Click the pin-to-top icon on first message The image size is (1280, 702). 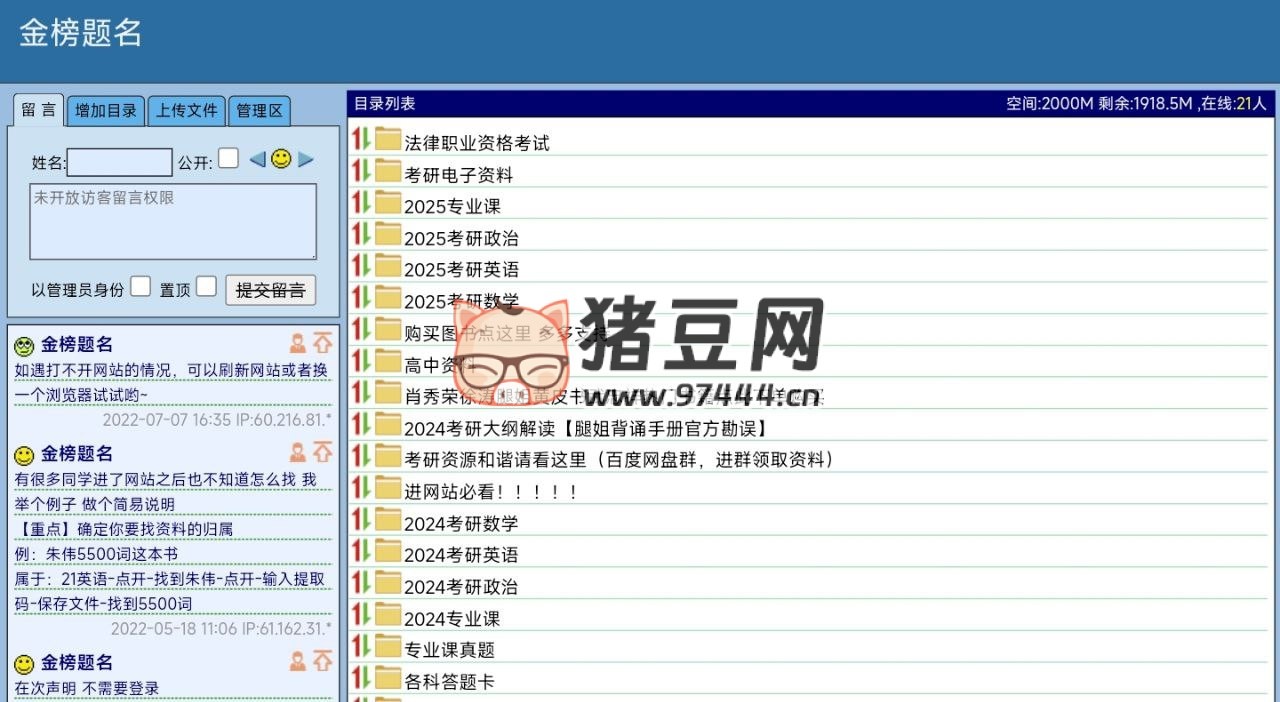323,342
